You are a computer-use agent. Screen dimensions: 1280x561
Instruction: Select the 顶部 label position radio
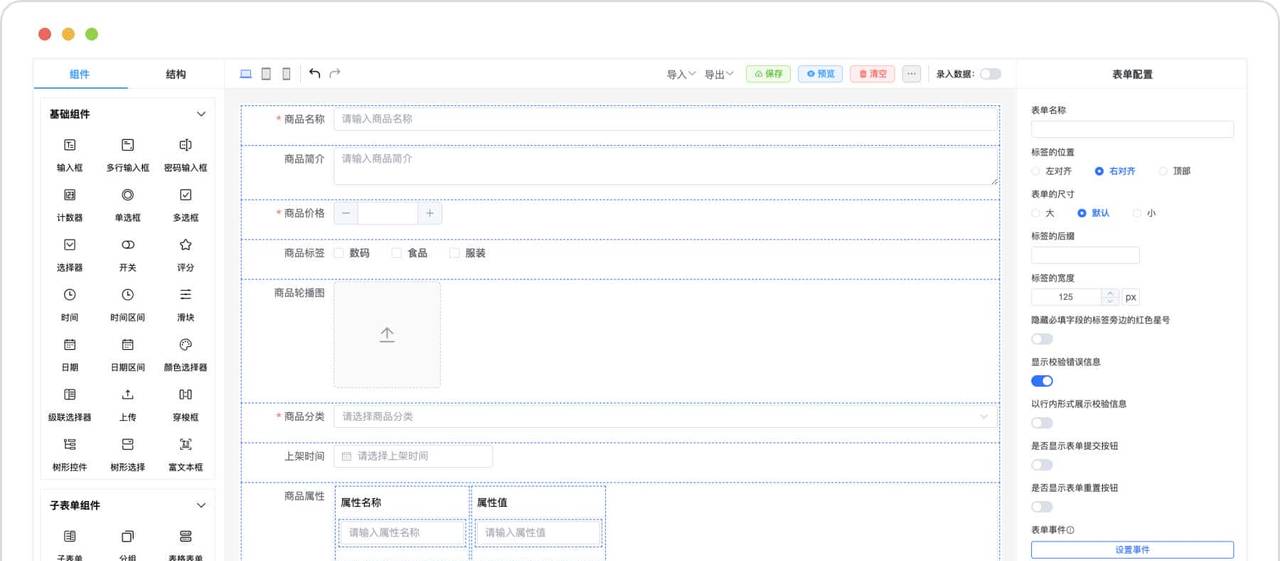tap(1163, 171)
